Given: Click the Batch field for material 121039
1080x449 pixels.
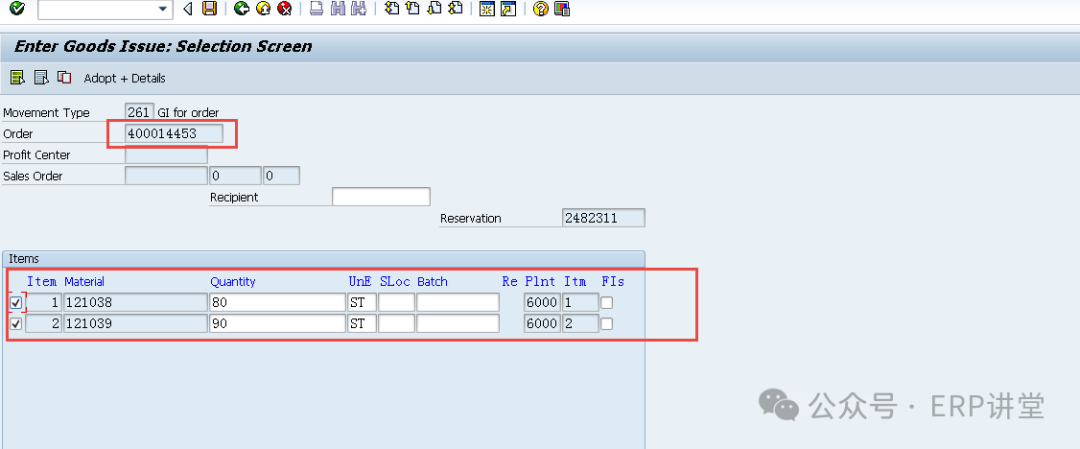Looking at the screenshot, I should 457,324.
